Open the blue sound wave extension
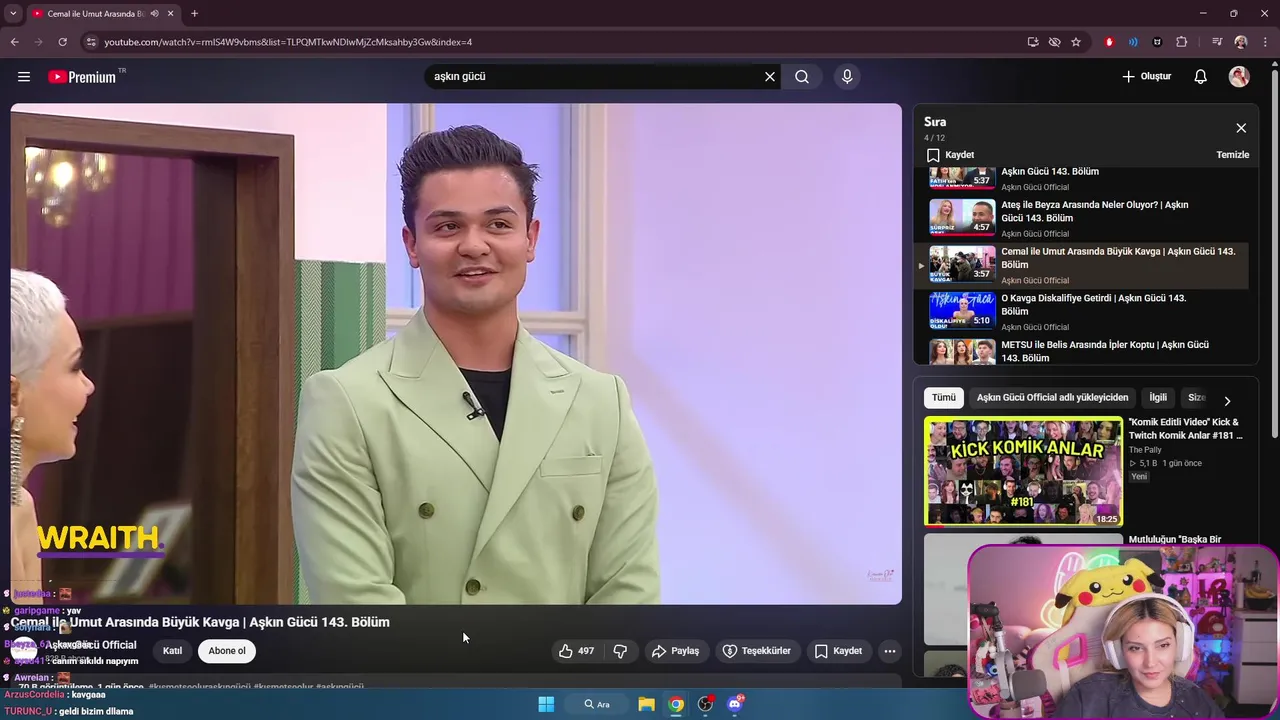This screenshot has height=720, width=1280. tap(1133, 42)
